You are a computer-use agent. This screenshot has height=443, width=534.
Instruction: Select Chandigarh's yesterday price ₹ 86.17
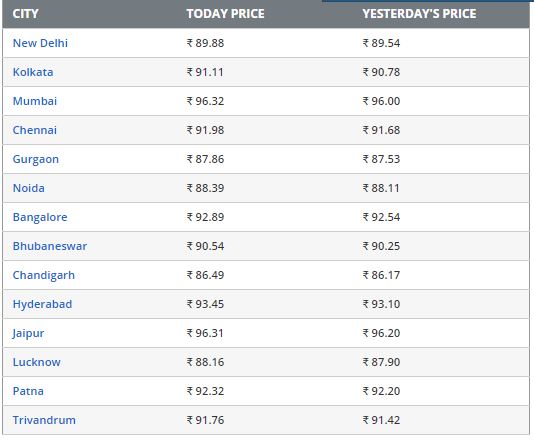point(381,275)
